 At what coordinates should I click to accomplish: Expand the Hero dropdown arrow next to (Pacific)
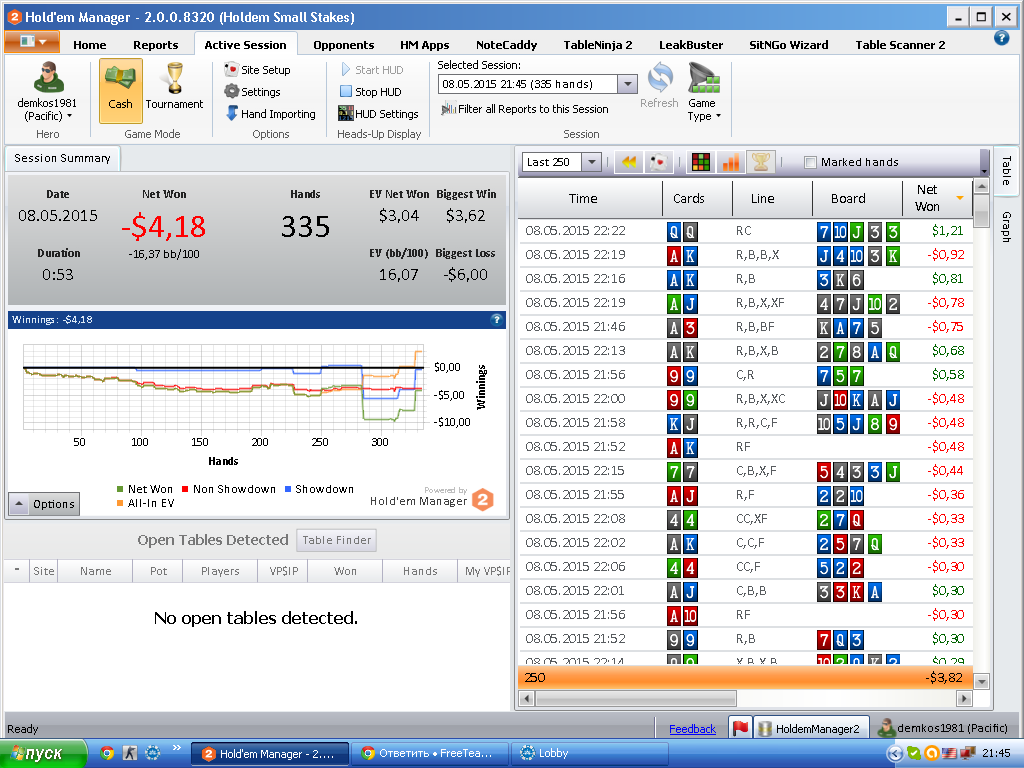tap(69, 116)
